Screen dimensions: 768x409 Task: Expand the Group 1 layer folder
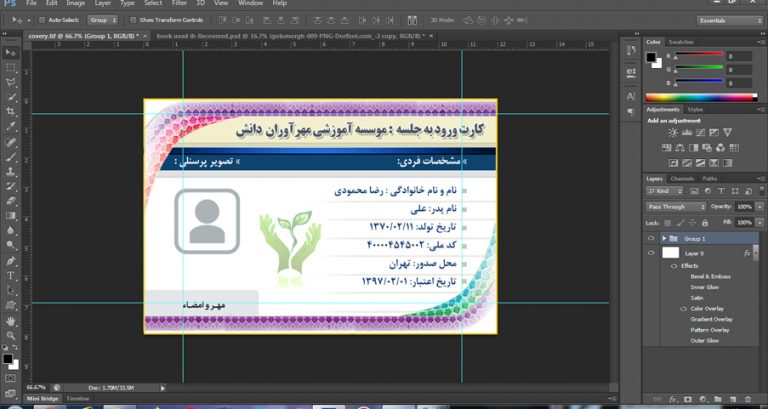point(664,238)
